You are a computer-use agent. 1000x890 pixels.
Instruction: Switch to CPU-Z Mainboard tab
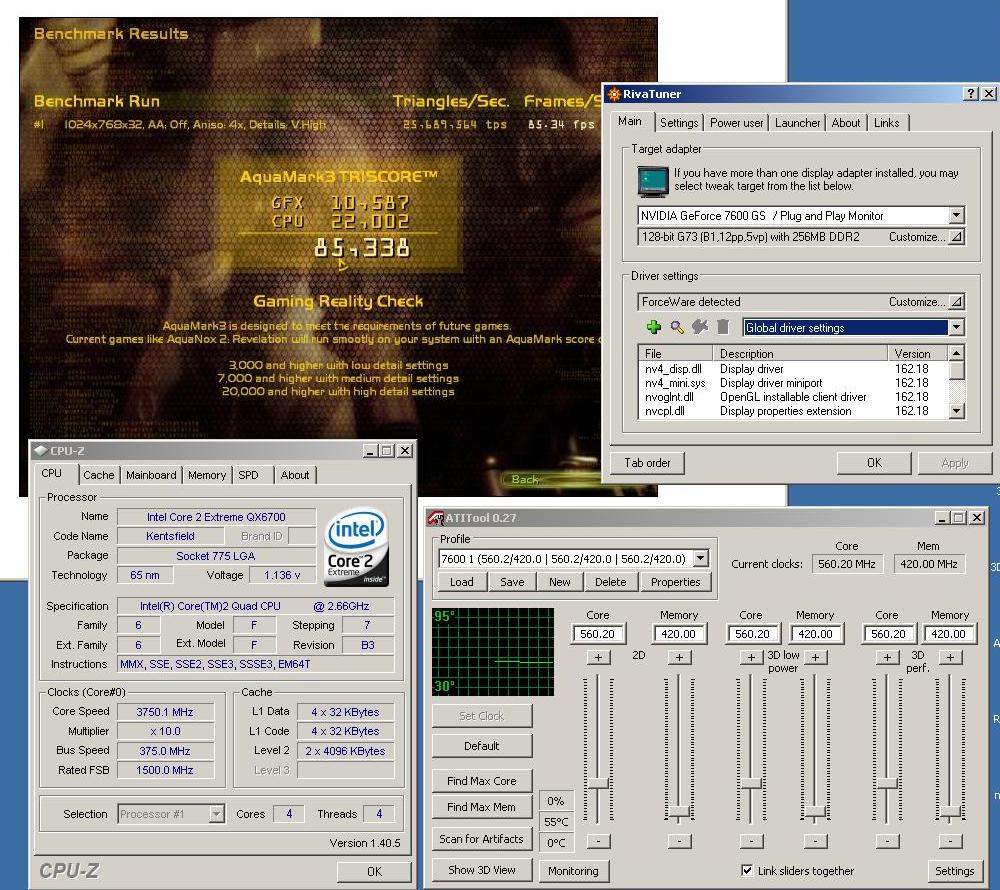(151, 475)
